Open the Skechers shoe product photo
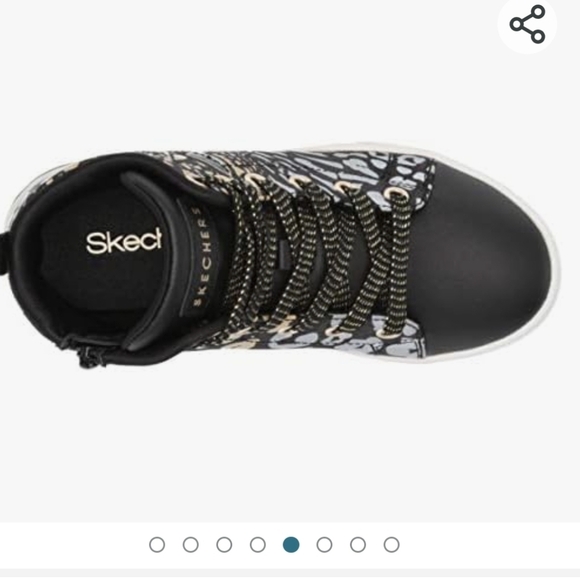The width and height of the screenshot is (580, 580). click(281, 257)
